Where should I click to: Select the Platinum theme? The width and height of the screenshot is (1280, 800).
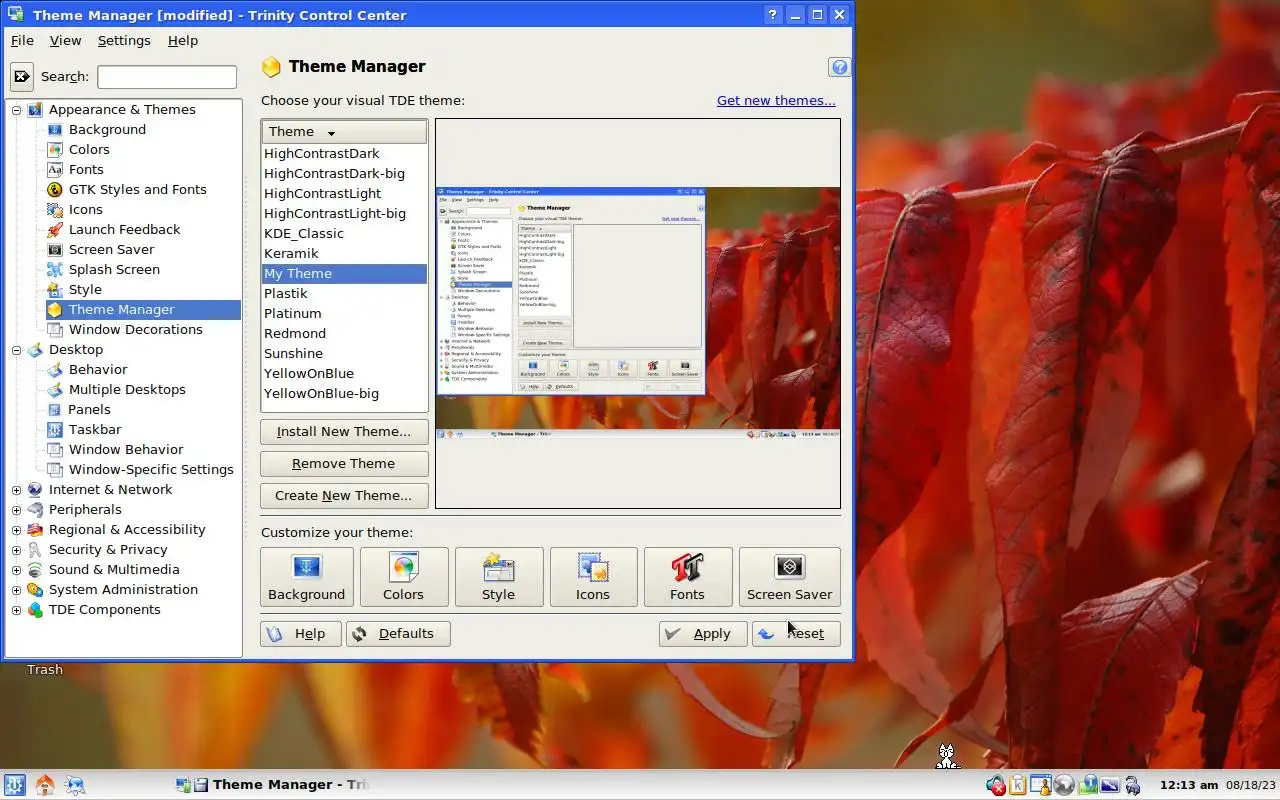344,313
